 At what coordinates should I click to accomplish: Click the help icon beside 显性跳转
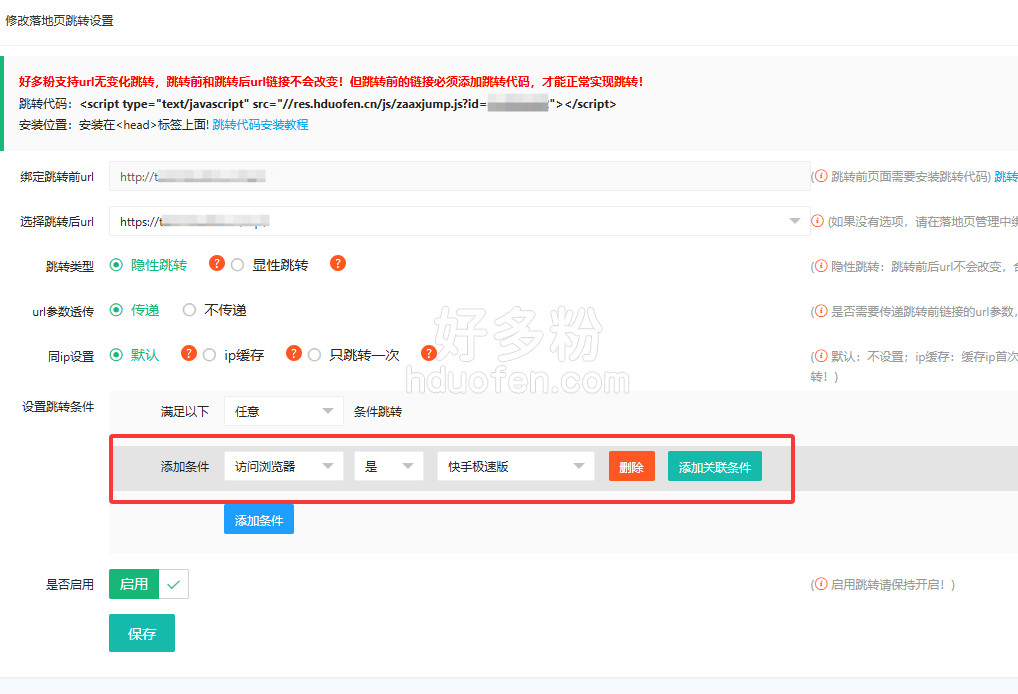[338, 264]
